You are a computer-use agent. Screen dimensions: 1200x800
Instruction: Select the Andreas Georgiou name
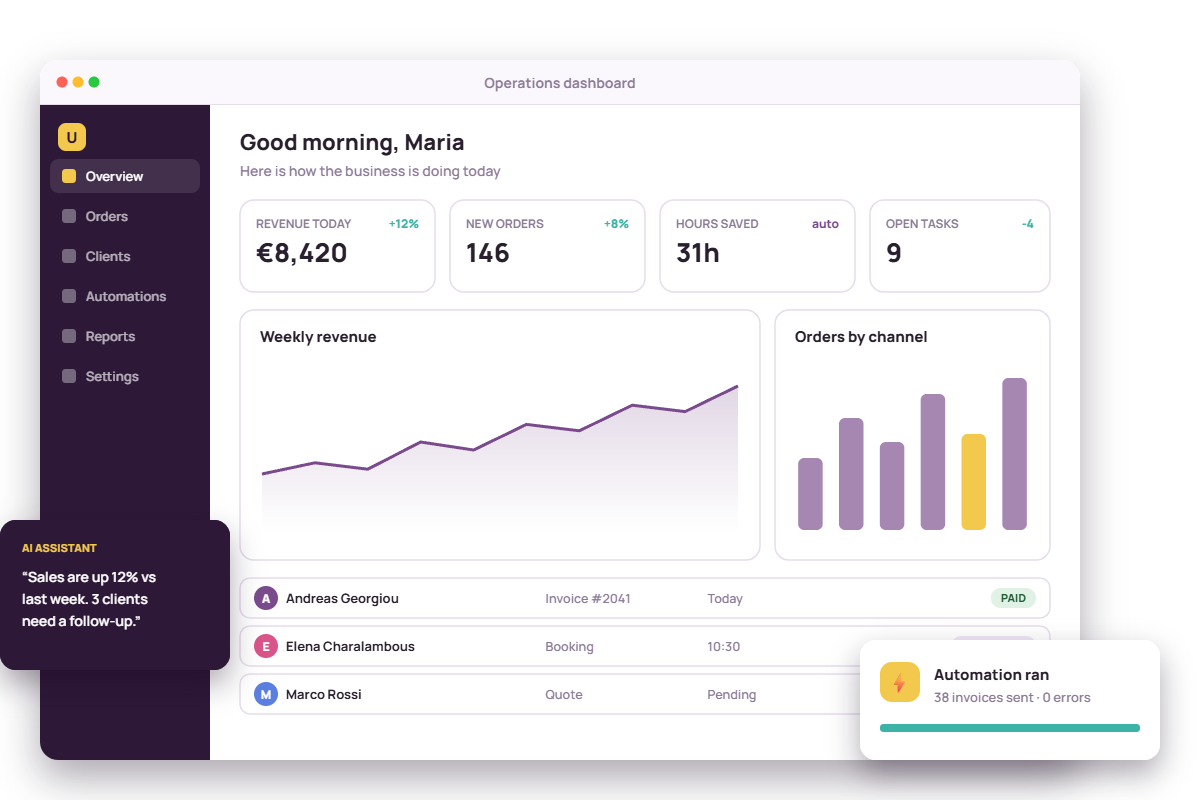[x=342, y=598]
